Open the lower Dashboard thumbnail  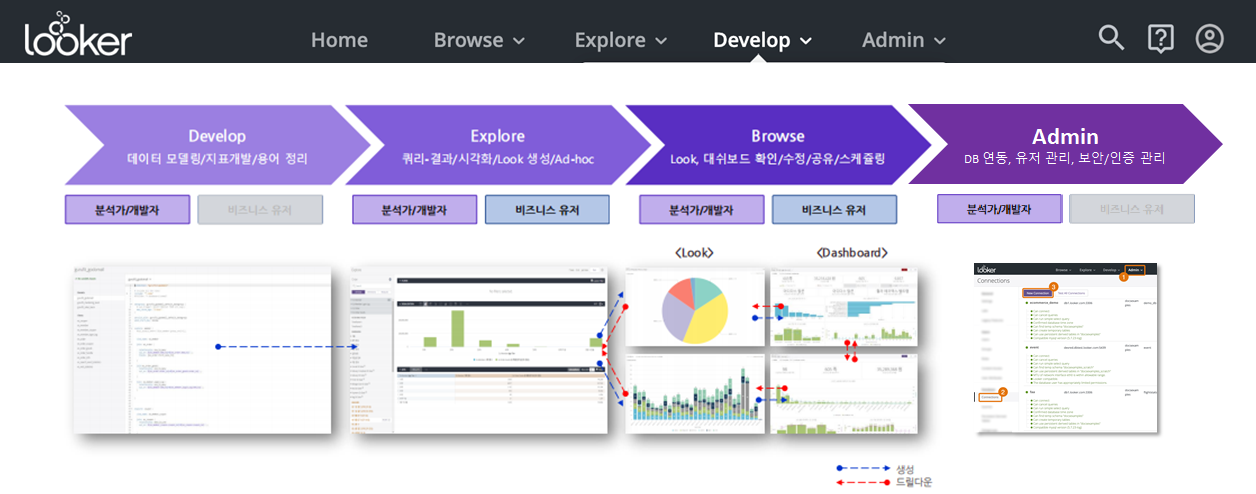842,393
